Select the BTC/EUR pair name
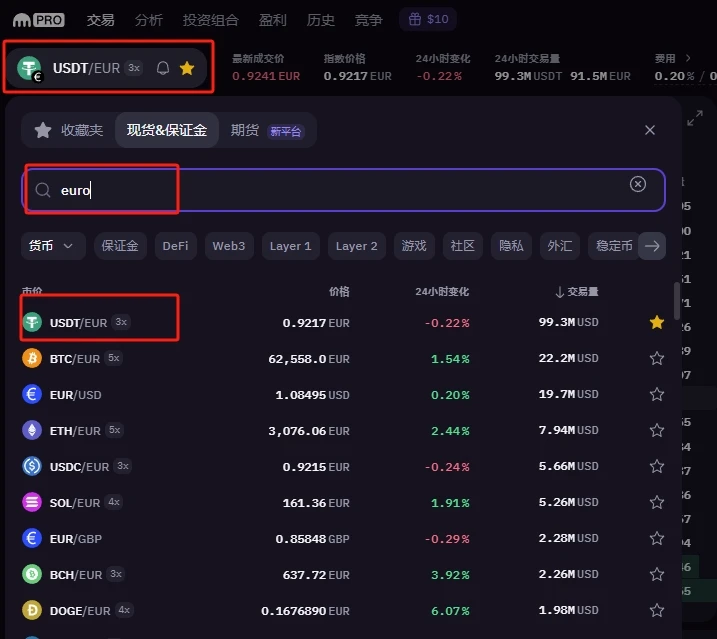The height and width of the screenshot is (639, 717). [x=75, y=359]
